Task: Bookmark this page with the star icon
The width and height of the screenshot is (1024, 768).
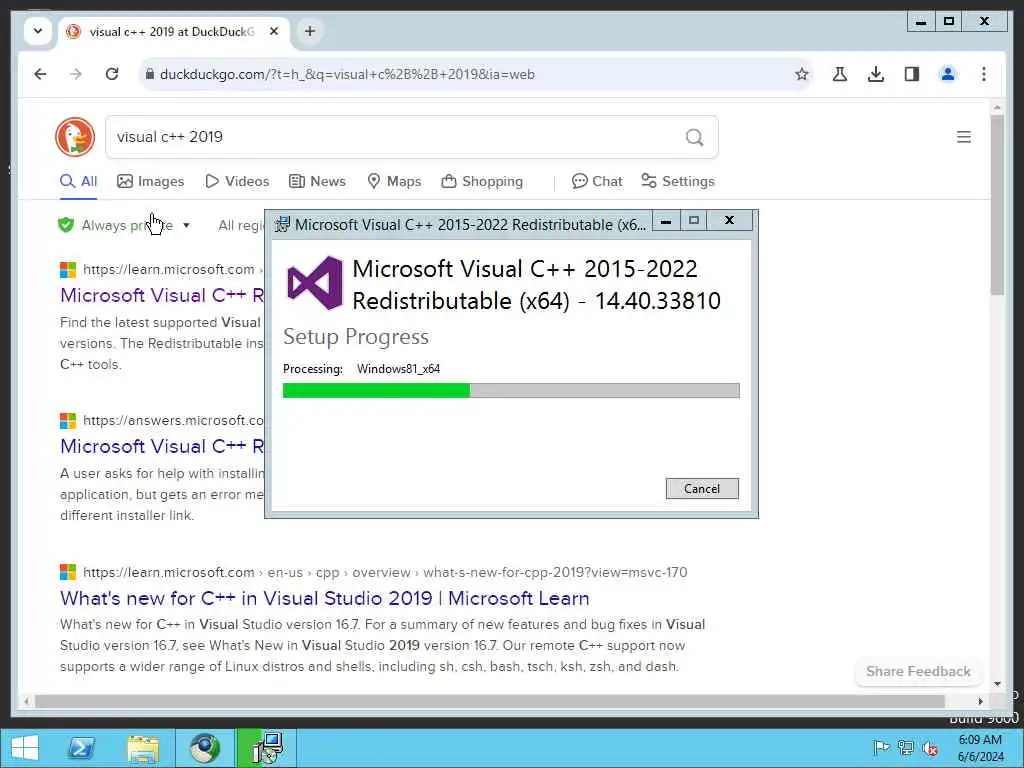Action: (802, 74)
